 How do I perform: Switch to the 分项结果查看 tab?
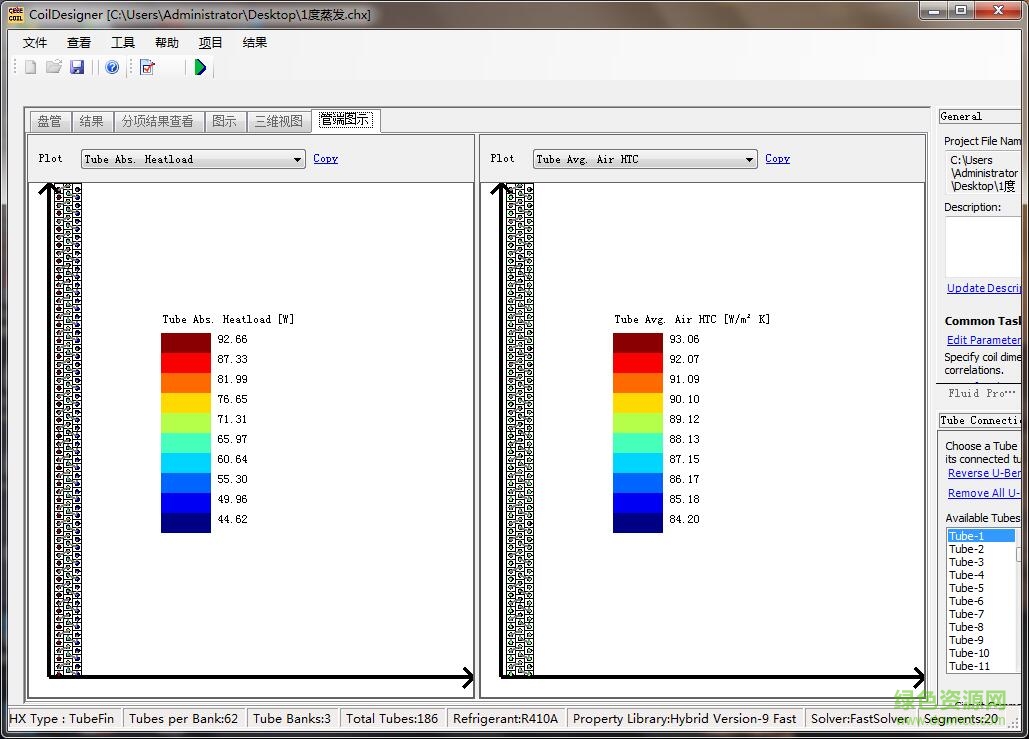[157, 121]
